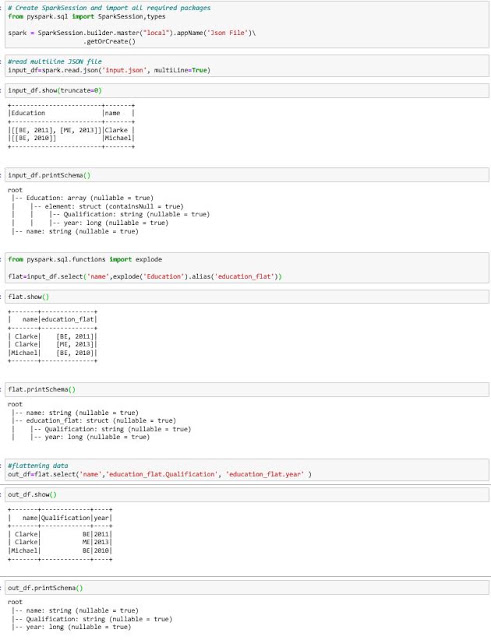Click the Qualification/year output table

pos(60,534)
